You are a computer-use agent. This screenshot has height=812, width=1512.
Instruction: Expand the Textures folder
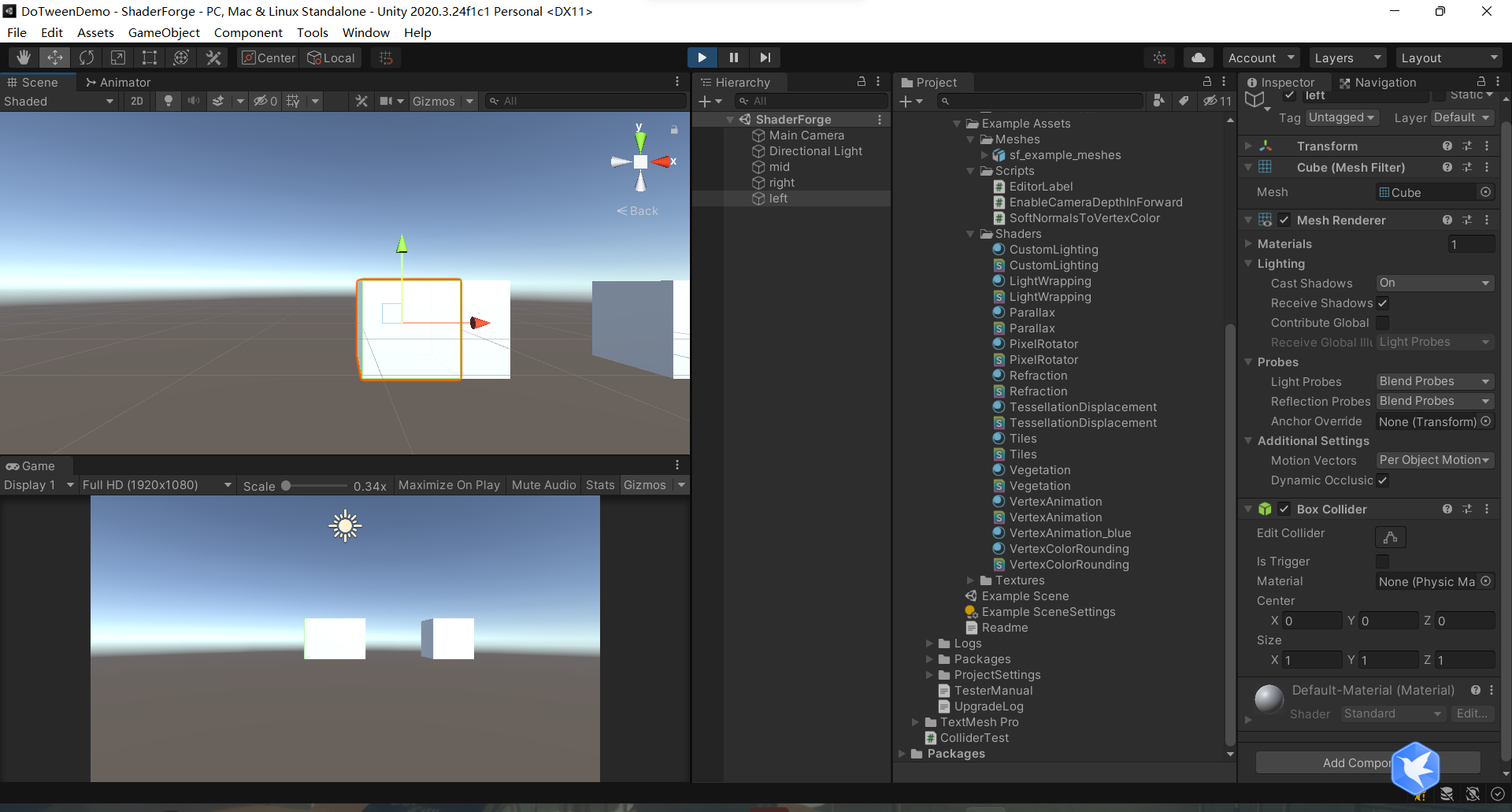coord(970,580)
